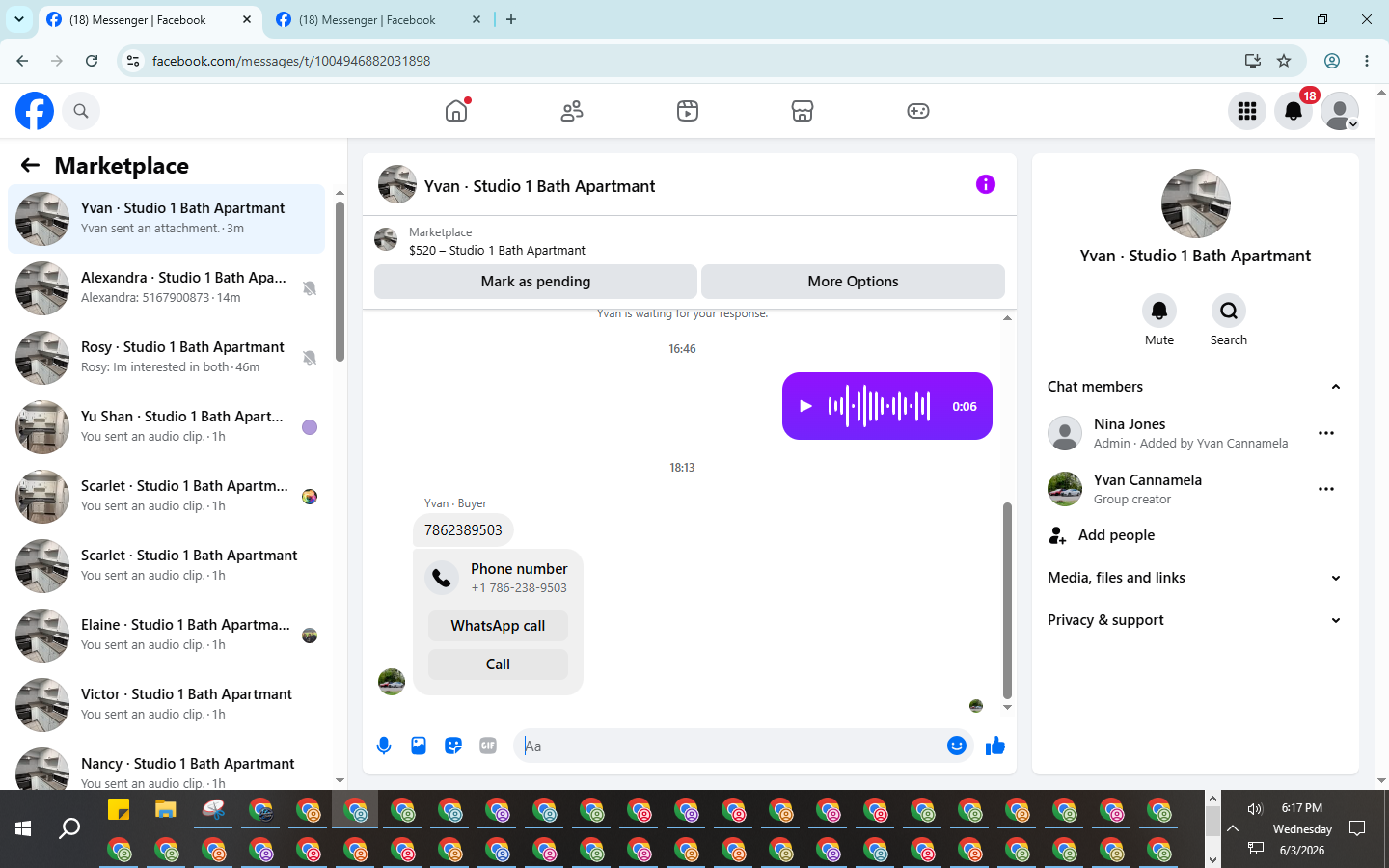
Task: Click the Mark as pending button
Action: pos(535,282)
